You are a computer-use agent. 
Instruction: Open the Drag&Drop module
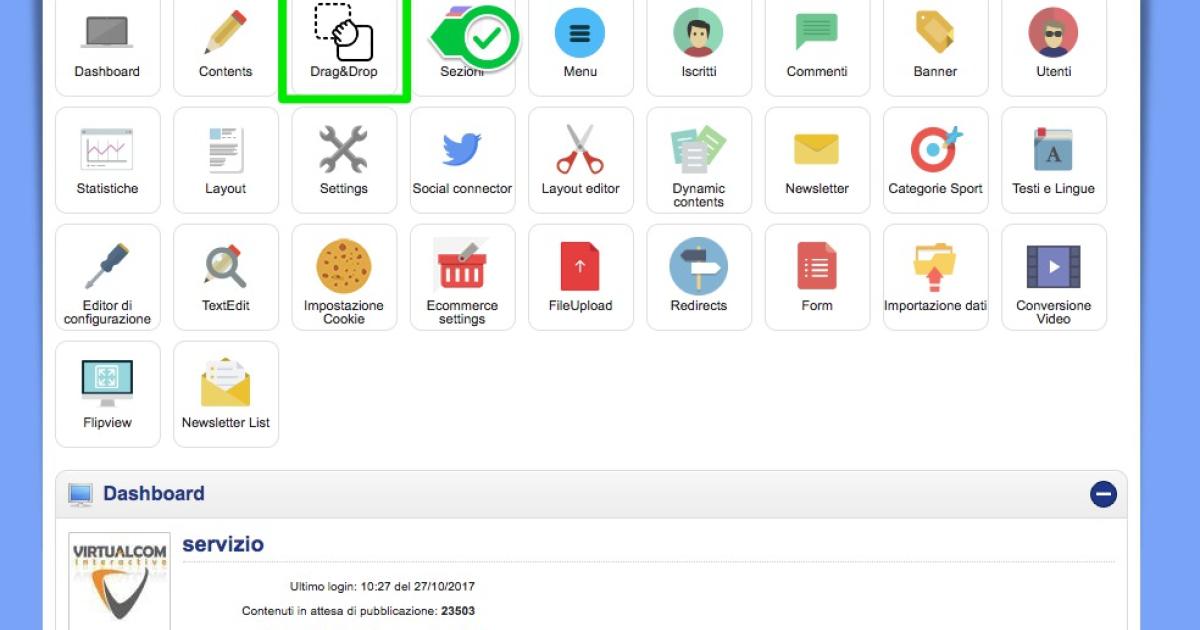point(344,45)
